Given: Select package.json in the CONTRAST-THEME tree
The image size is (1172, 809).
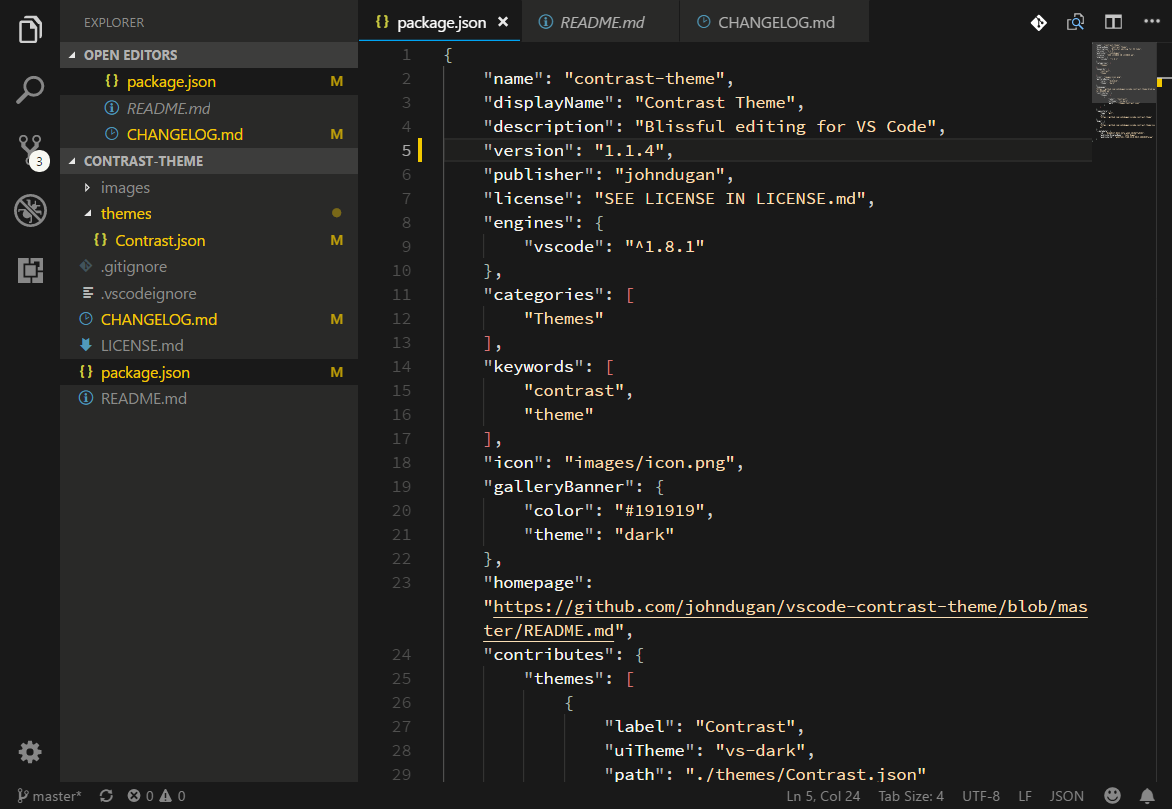Looking at the screenshot, I should tap(209, 372).
